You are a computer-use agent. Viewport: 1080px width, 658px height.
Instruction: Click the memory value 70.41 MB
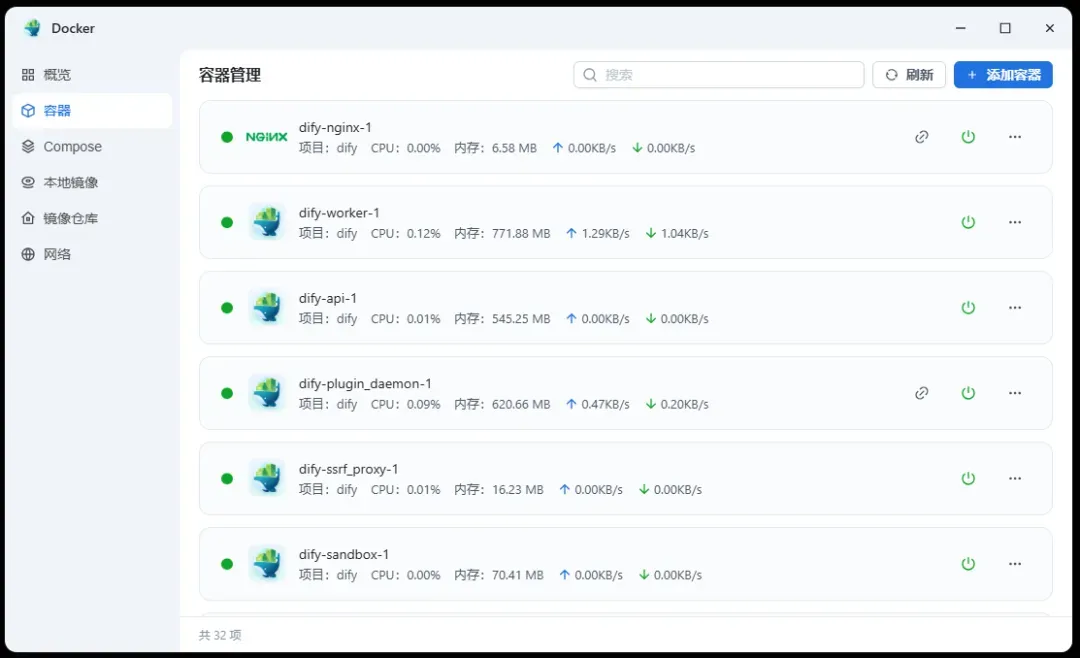pyautogui.click(x=517, y=575)
